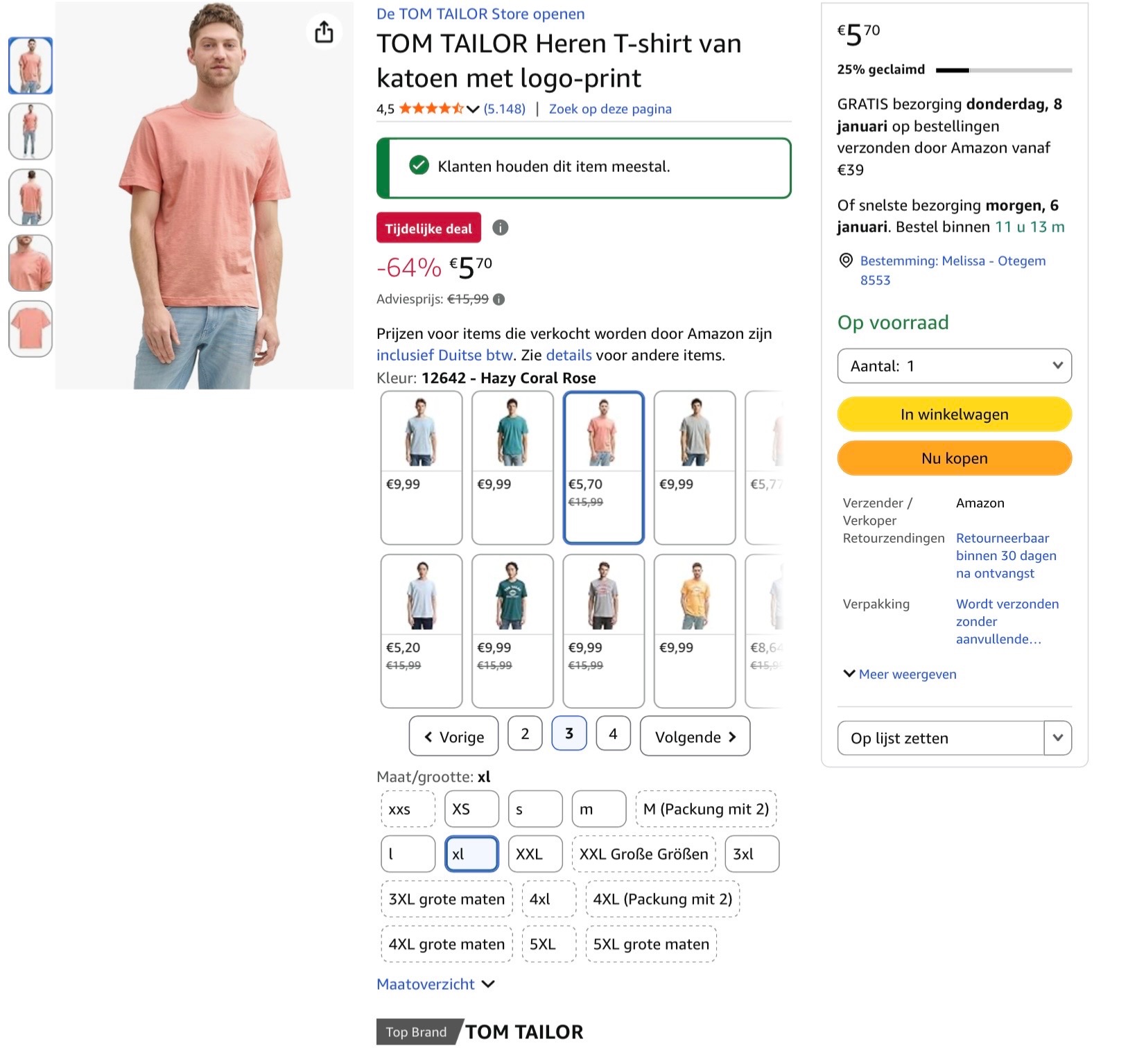Click the green checkmark icon in the banner
1137x1064 pixels.
click(x=418, y=166)
